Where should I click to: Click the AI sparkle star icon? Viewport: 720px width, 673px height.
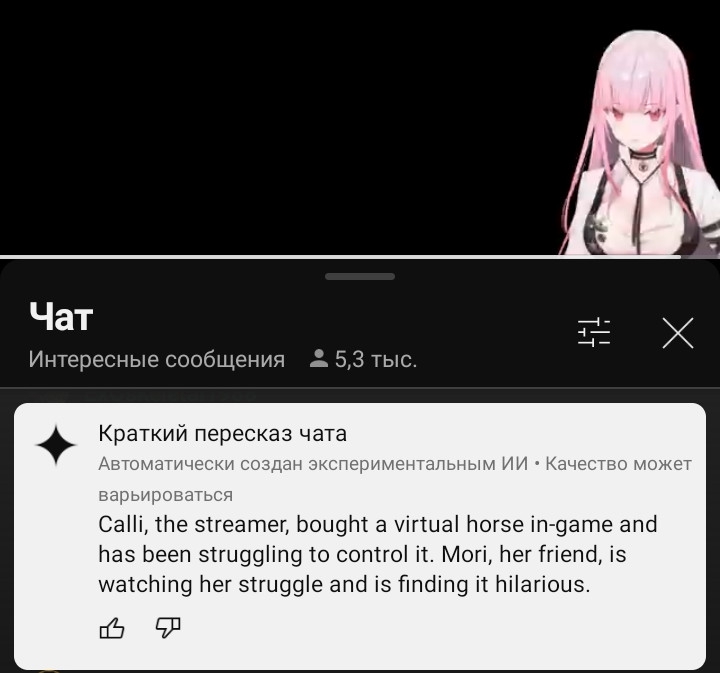tap(56, 445)
